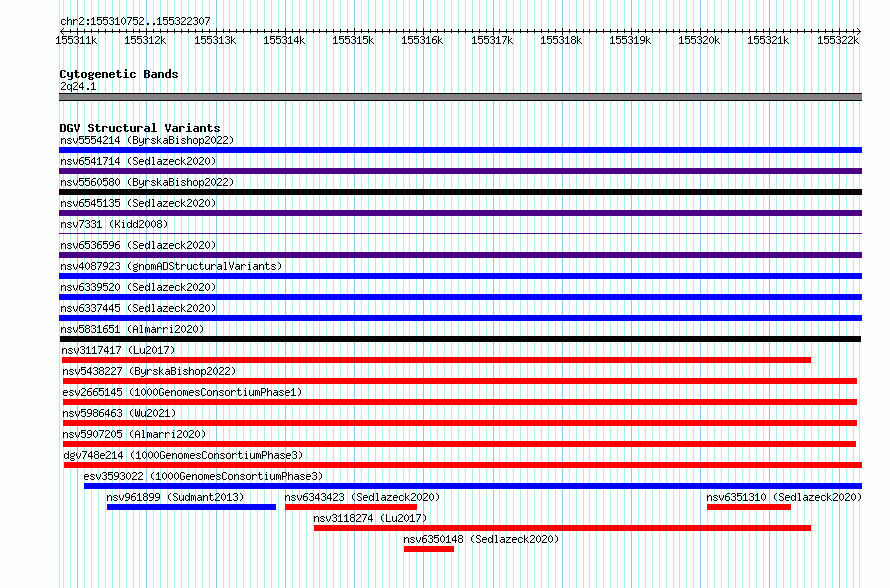Screen dimensions: 890x588
Task: Click the Cytogenetic Bands track title
Action: [x=119, y=74]
